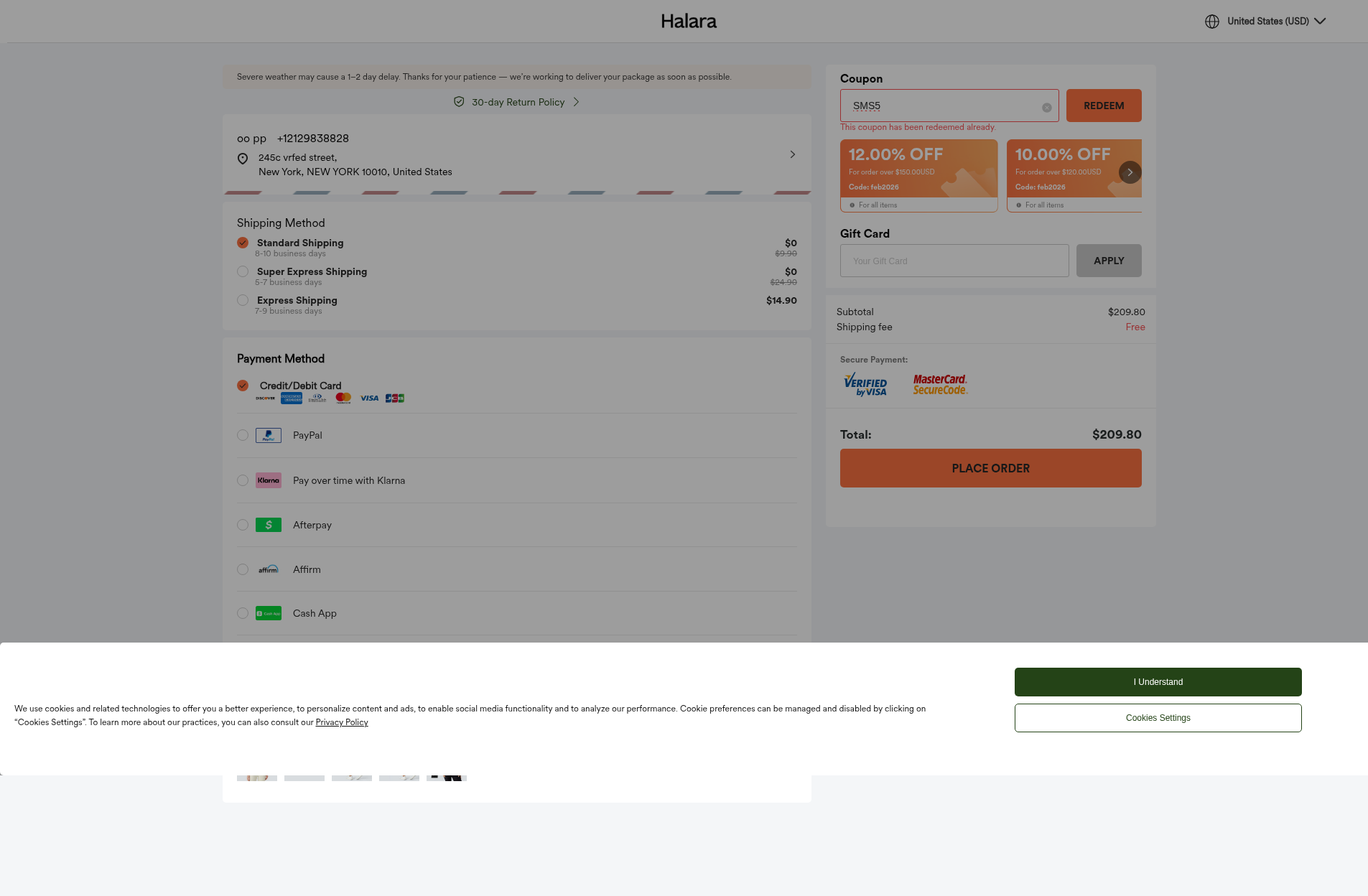Image resolution: width=1368 pixels, height=896 pixels.
Task: Open the 30-day Return Policy link
Action: click(517, 103)
